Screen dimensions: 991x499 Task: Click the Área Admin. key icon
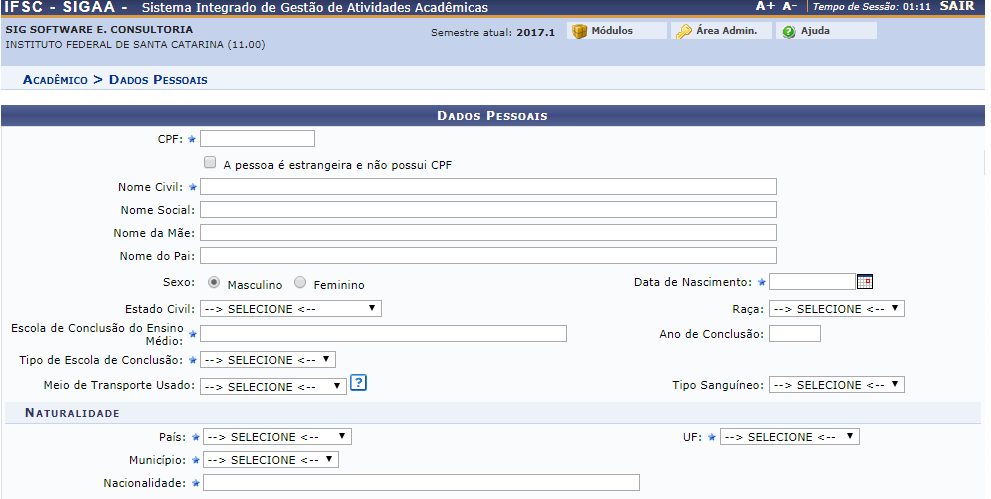tap(684, 31)
